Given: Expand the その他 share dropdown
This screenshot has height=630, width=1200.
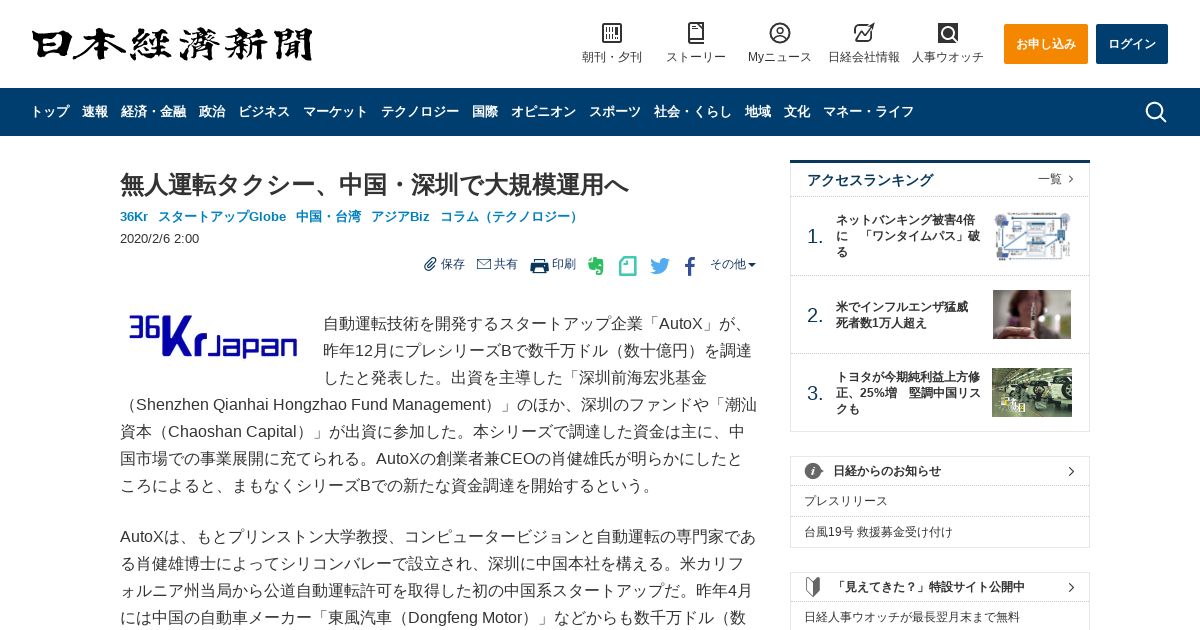Looking at the screenshot, I should pyautogui.click(x=733, y=264).
